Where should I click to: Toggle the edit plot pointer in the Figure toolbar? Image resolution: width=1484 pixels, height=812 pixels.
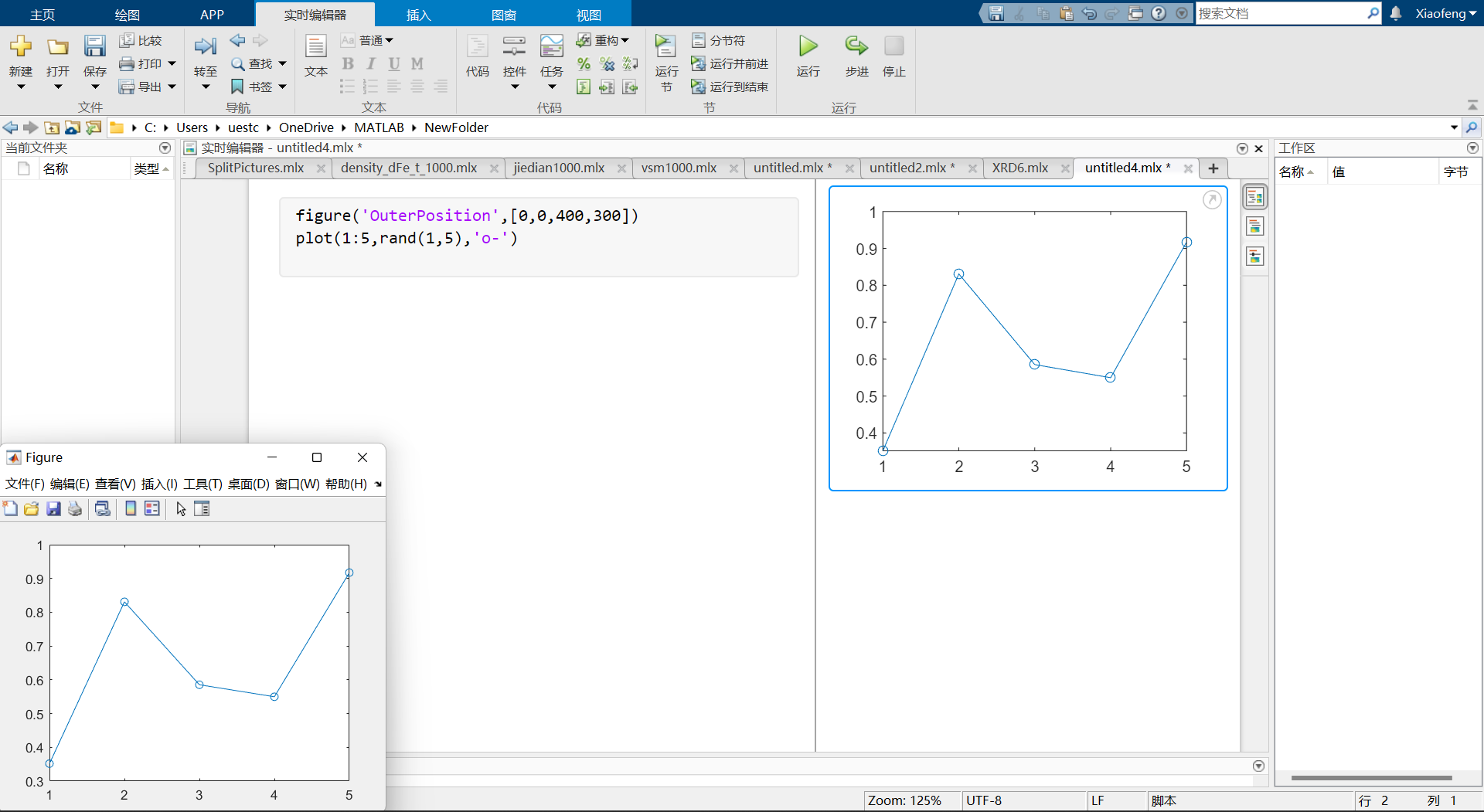coord(181,508)
